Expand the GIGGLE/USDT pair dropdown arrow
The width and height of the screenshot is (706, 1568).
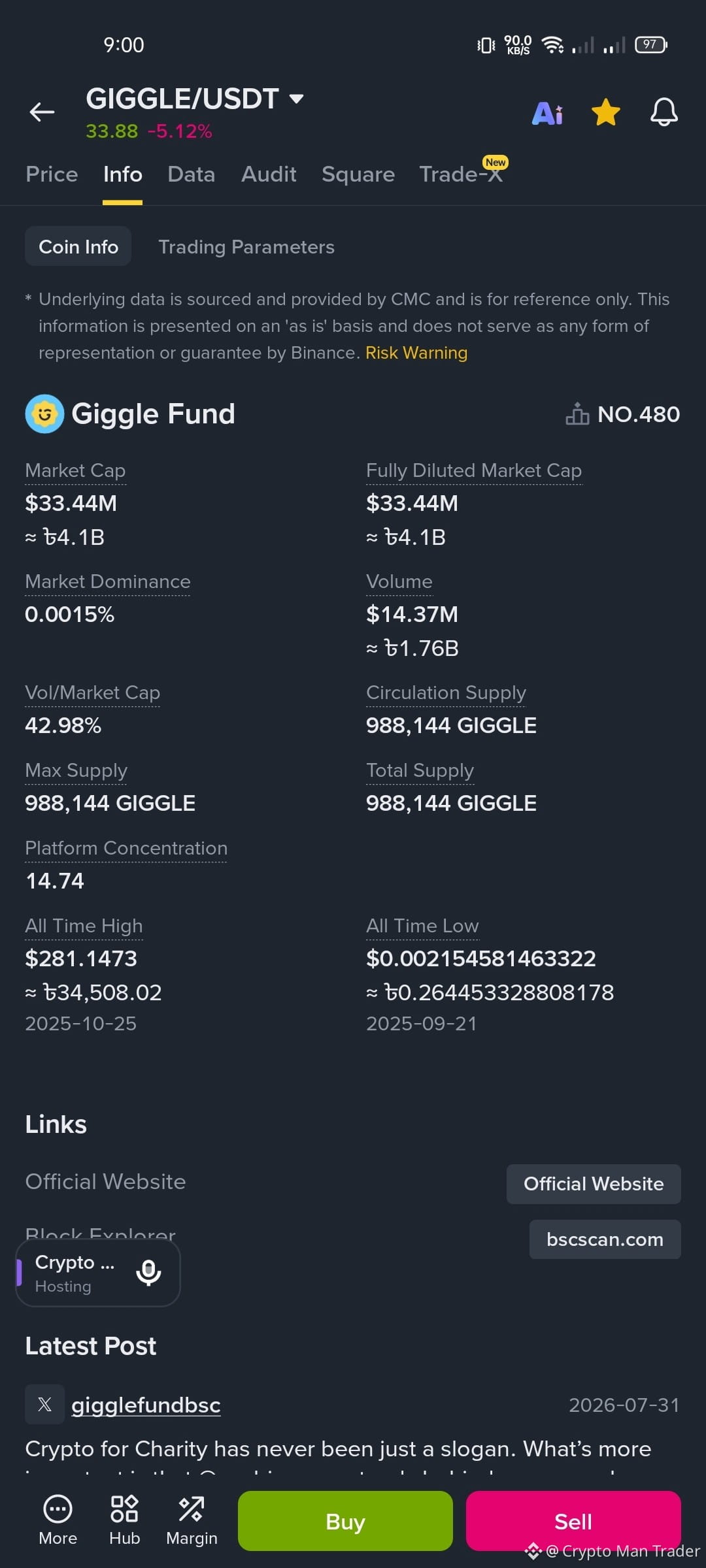[296, 99]
